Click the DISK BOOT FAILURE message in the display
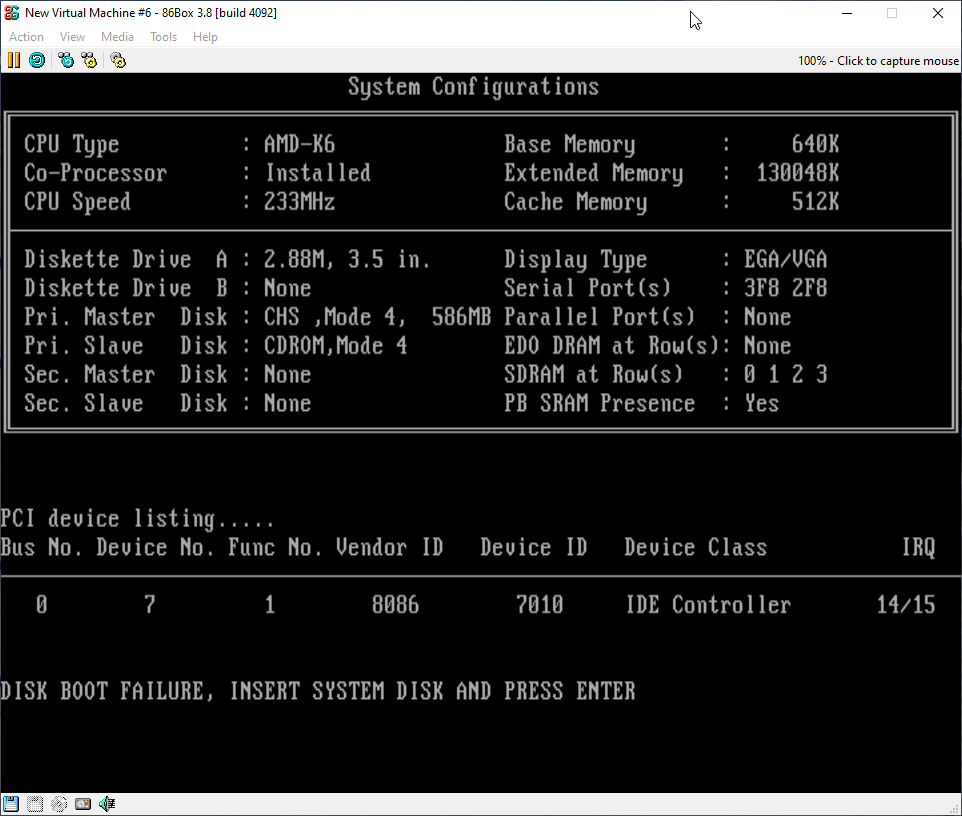Screen dimensions: 962x816 (x=318, y=691)
